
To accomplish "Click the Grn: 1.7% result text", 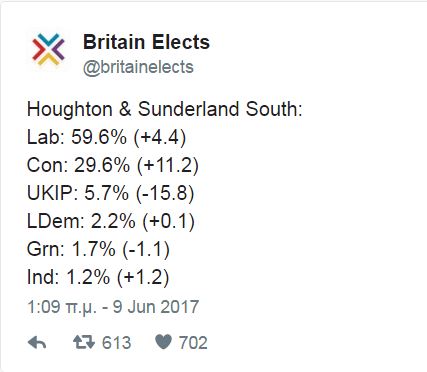I will click(x=71, y=249).
